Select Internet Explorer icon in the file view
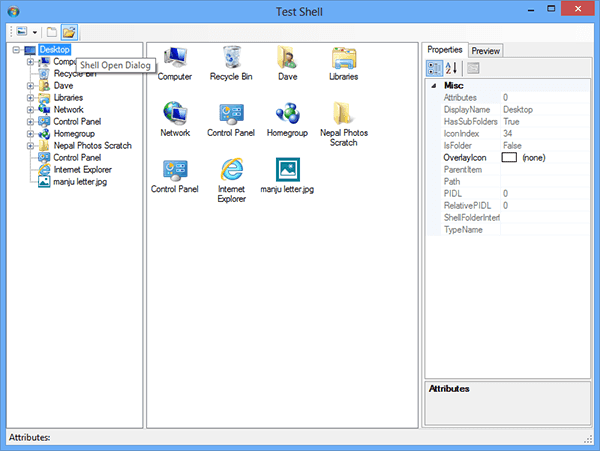 coord(230,169)
